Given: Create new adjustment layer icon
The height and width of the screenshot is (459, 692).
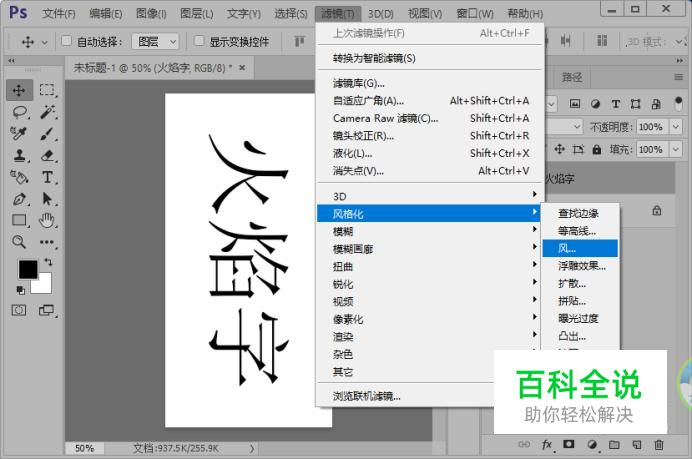Looking at the screenshot, I should [592, 444].
